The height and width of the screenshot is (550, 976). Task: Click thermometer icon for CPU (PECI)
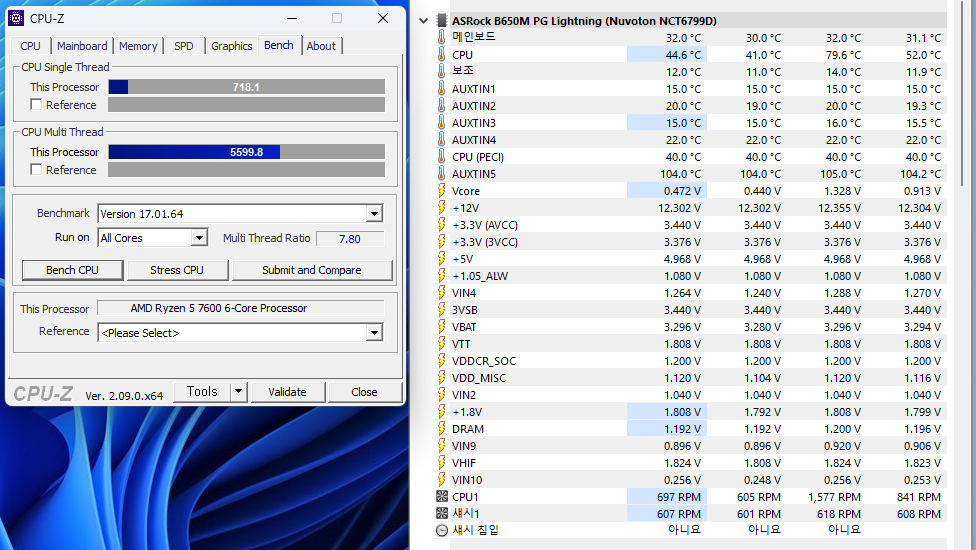[x=441, y=157]
